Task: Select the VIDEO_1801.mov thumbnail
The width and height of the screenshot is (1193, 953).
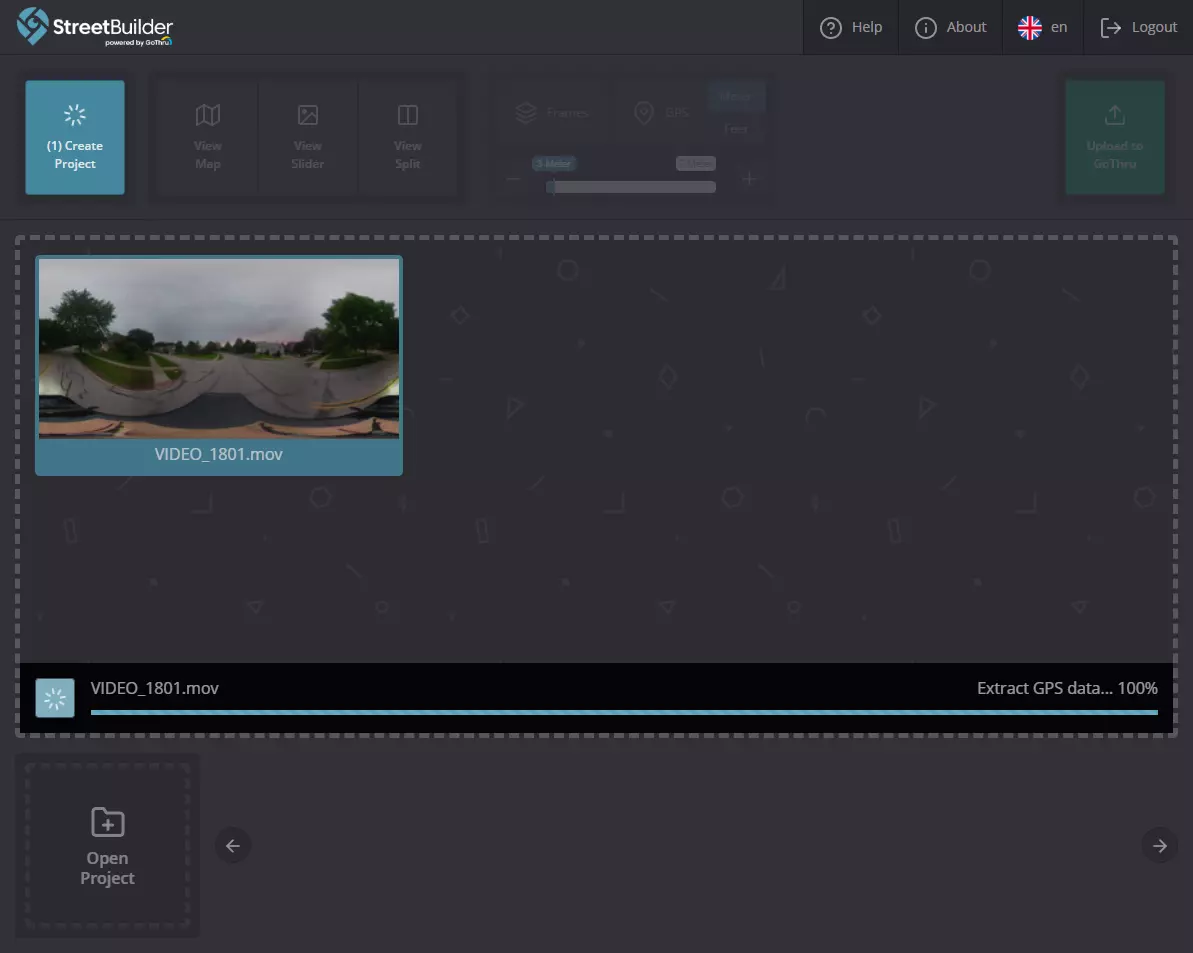Action: [218, 364]
